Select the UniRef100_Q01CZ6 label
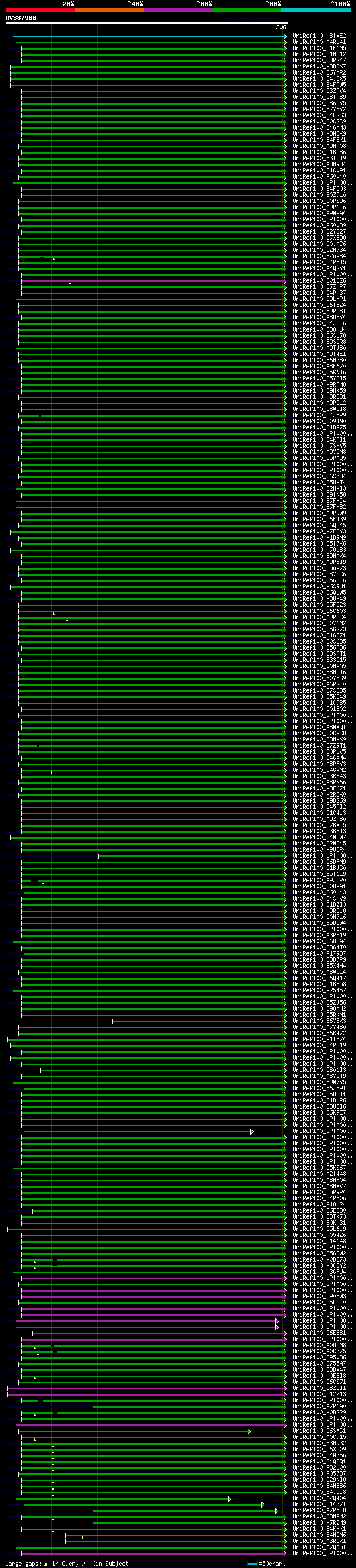The image size is (356, 1568). 319,280
